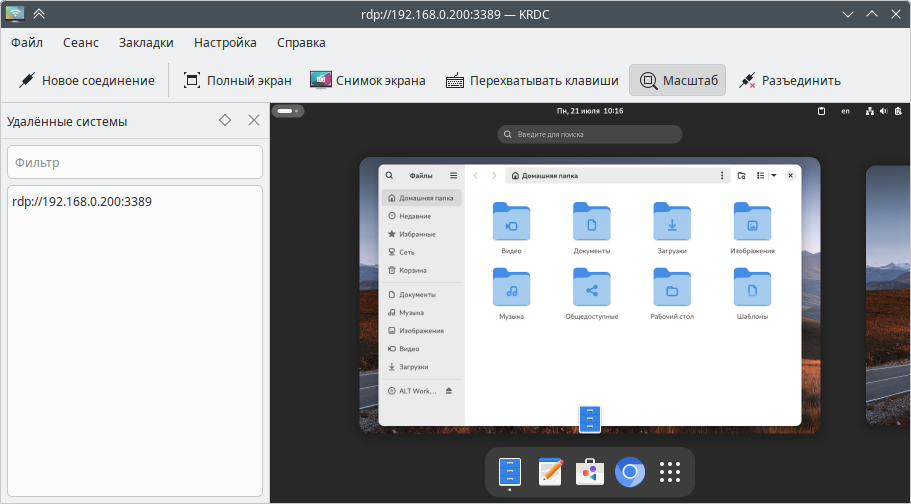The width and height of the screenshot is (911, 504).
Task: Open the Сеанс menu
Action: [81, 42]
